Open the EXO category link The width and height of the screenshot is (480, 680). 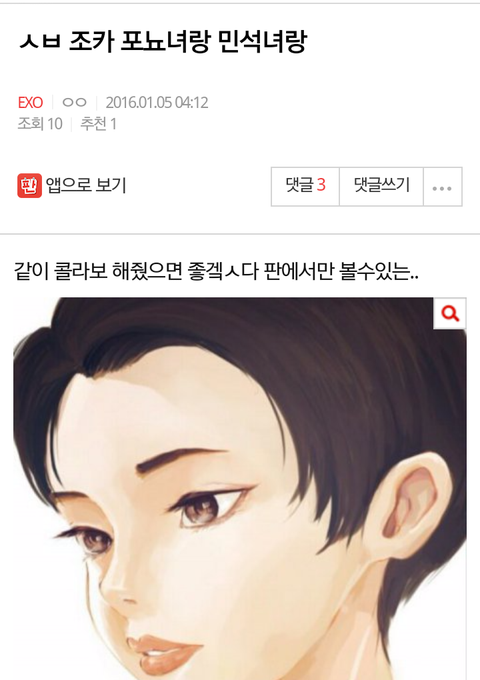[30, 103]
